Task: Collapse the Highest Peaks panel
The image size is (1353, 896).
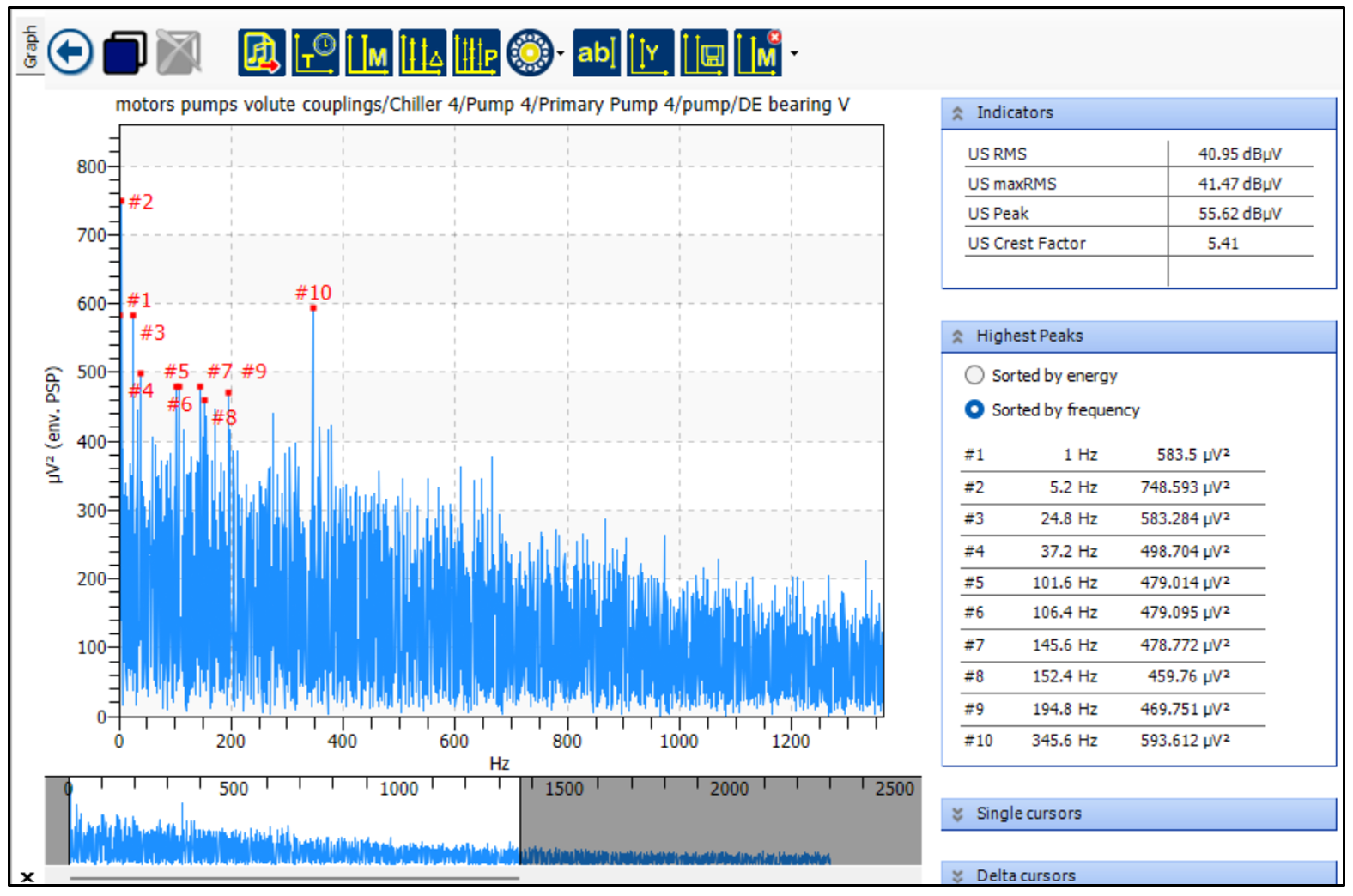Action: tap(957, 336)
